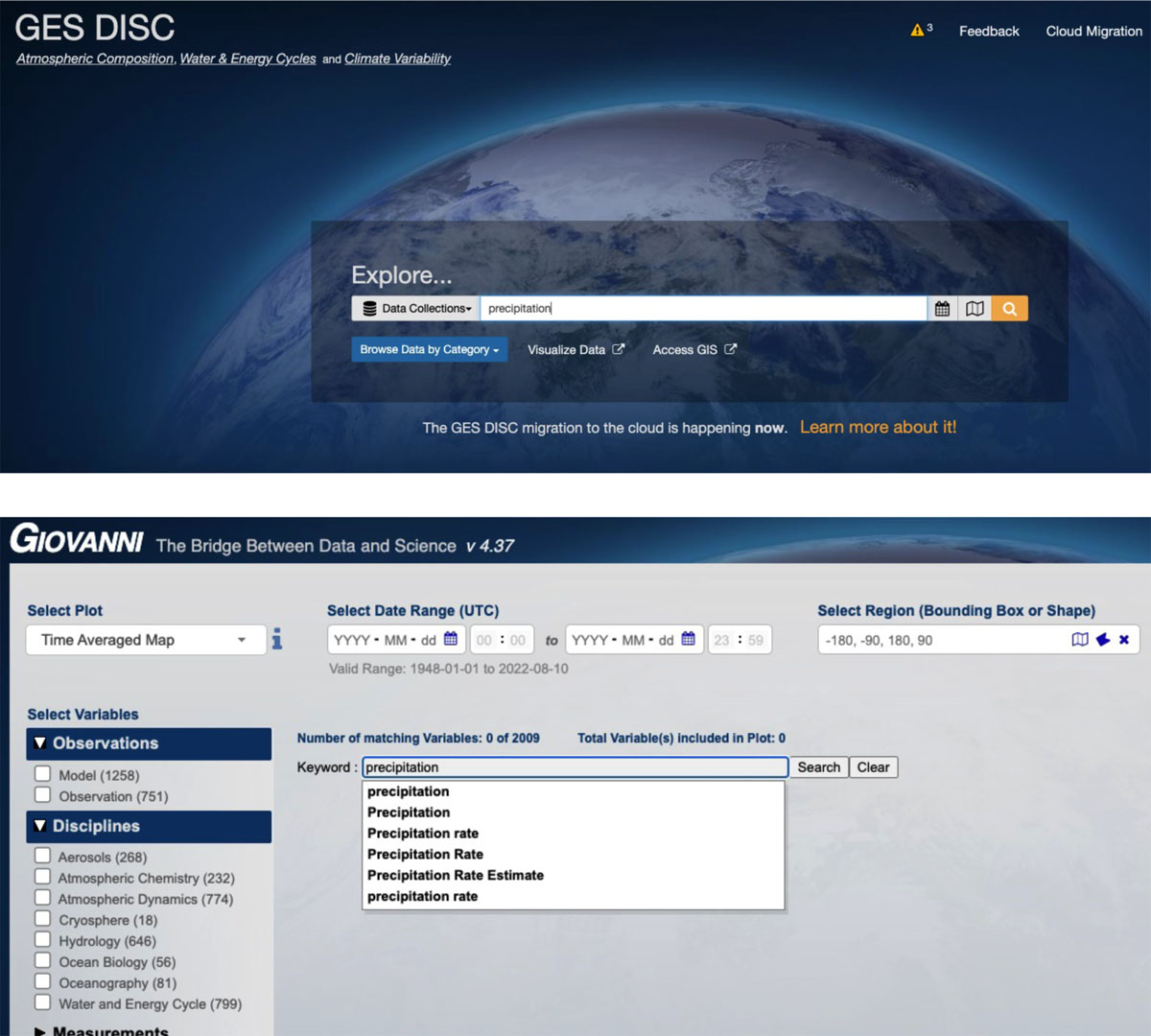Viewport: 1151px width, 1036px height.
Task: Expand the Time Averaged Map plot dropdown
Action: (x=146, y=640)
